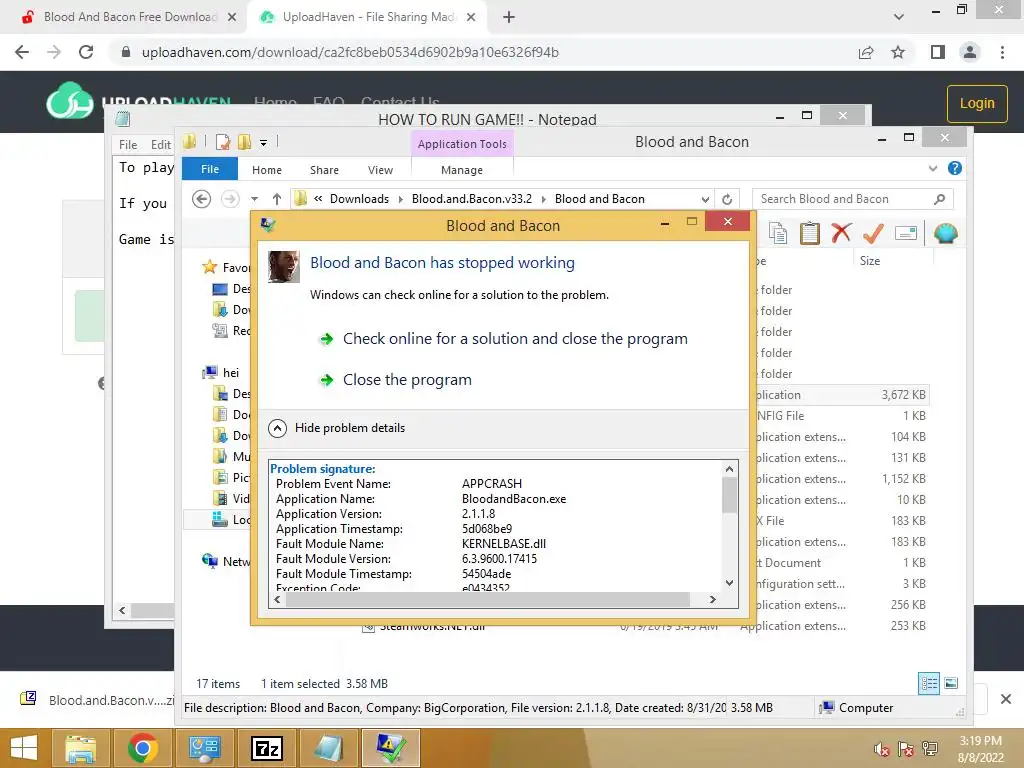This screenshot has height=768, width=1024.
Task: Click the Action Center flag tray icon
Action: coord(906,750)
